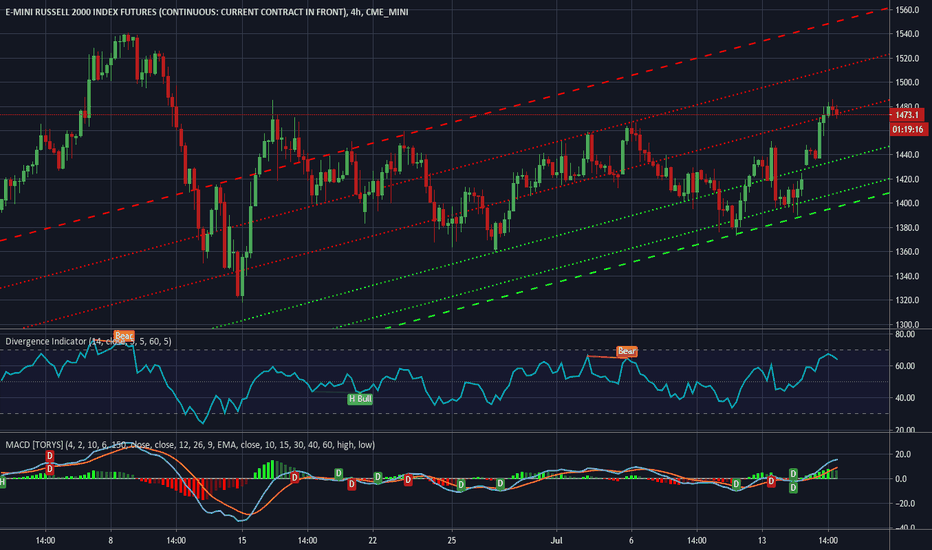Click the 1440.0 price axis label
The height and width of the screenshot is (550, 932).
(x=908, y=155)
